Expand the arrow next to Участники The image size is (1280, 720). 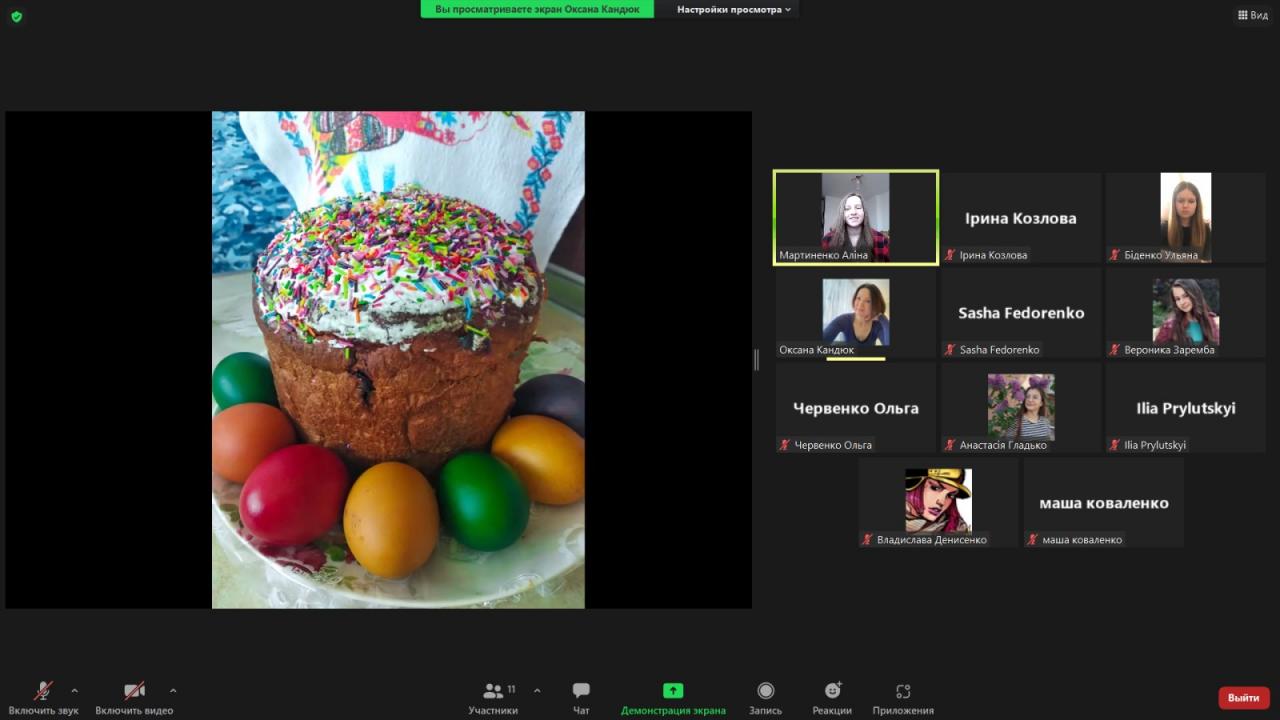coord(537,690)
